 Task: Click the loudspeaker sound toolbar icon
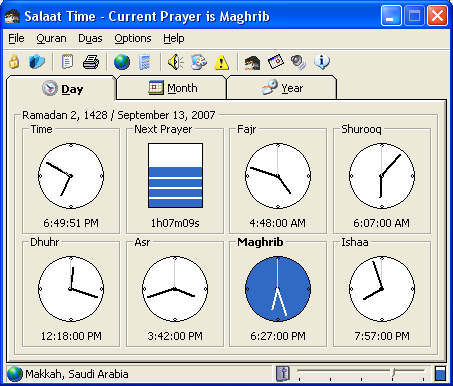176,62
